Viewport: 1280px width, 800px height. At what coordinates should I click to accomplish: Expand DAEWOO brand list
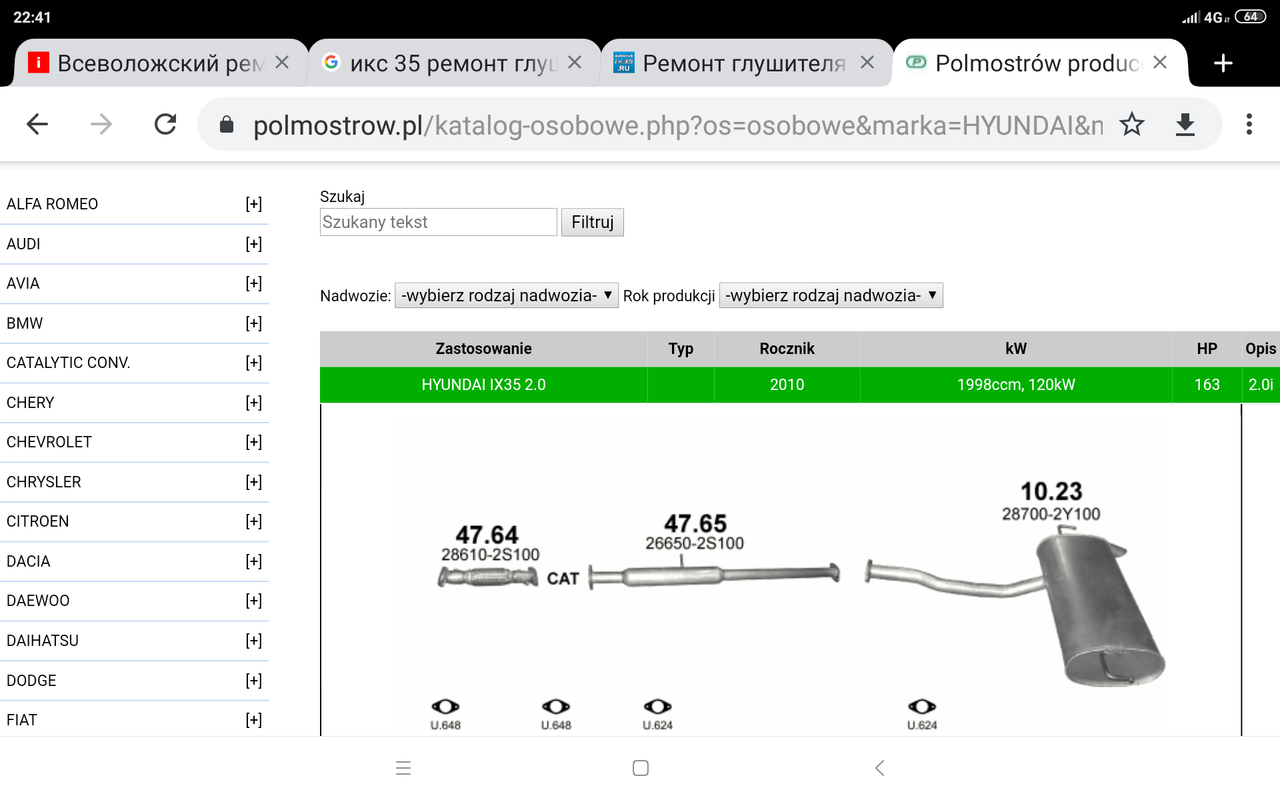click(254, 601)
